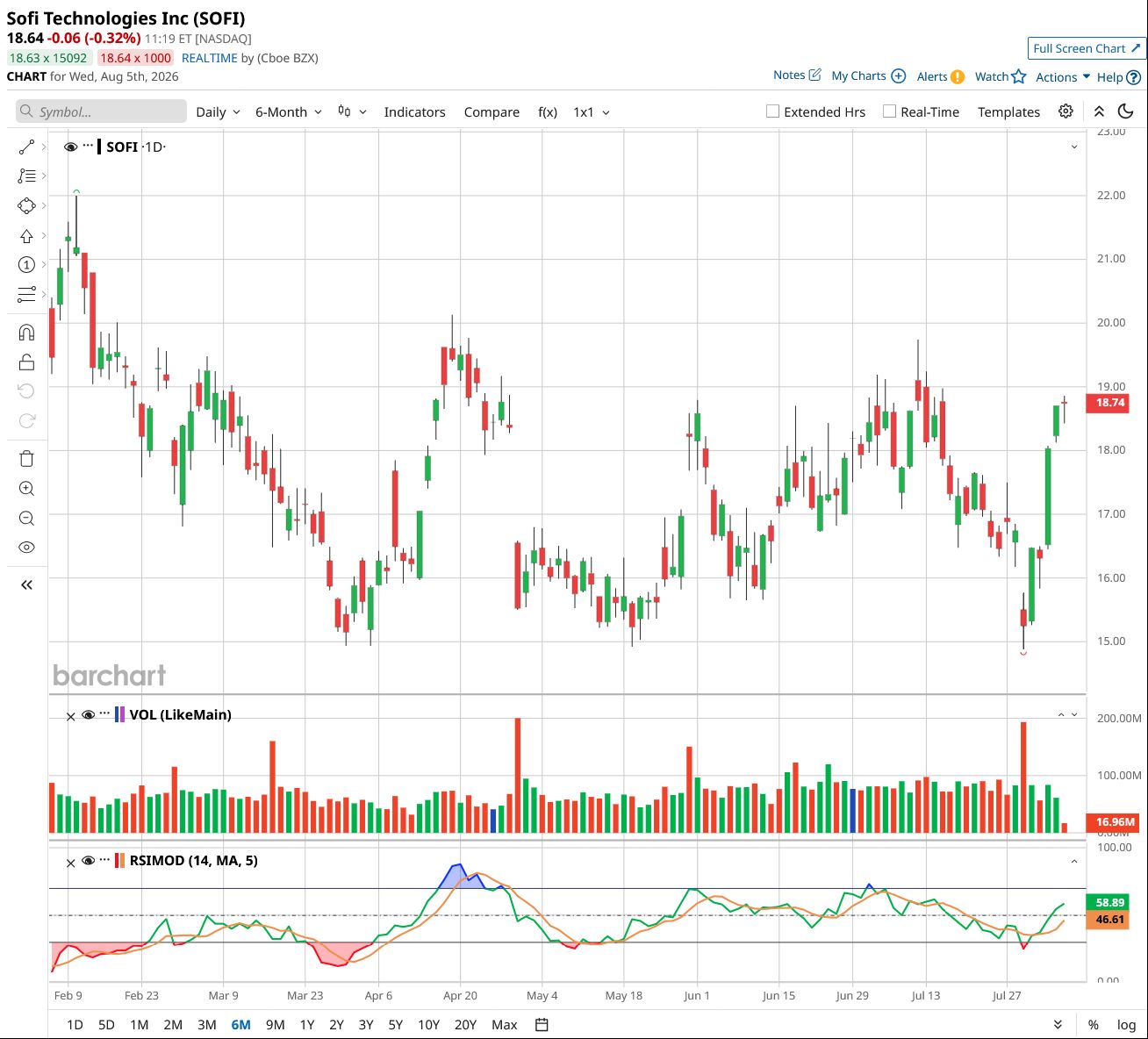The image size is (1148, 1039).
Task: Collapse the main chart pane chevron
Action: pyautogui.click(x=1074, y=147)
